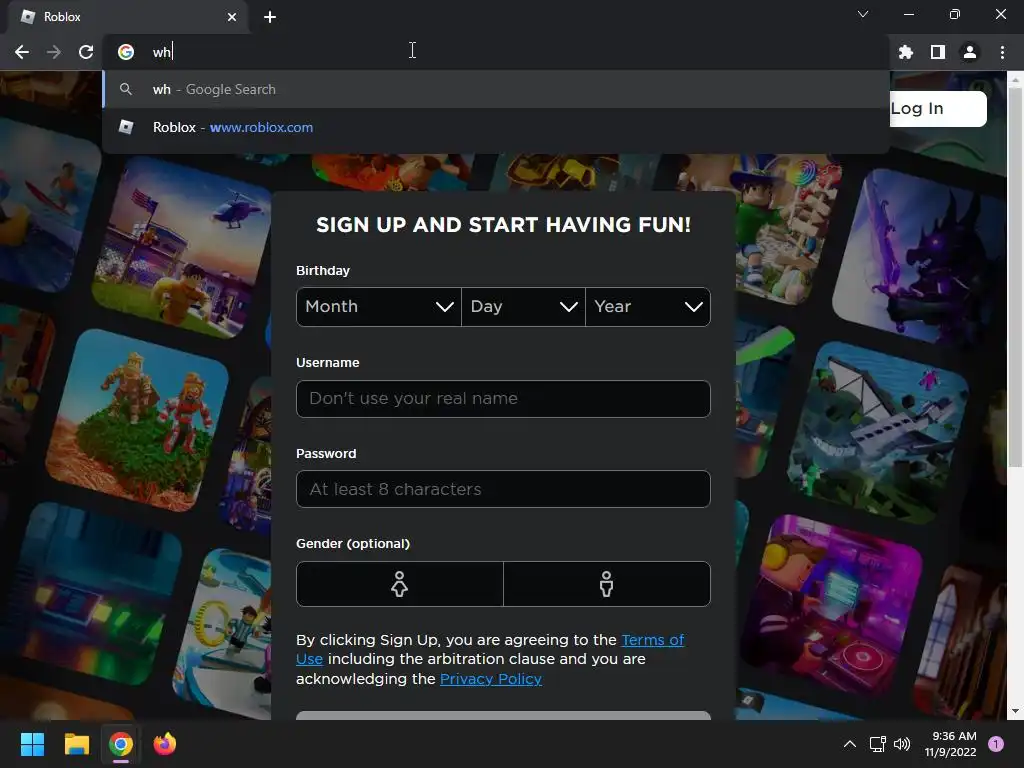Open the Day dropdown
The image size is (1024, 768).
(523, 307)
